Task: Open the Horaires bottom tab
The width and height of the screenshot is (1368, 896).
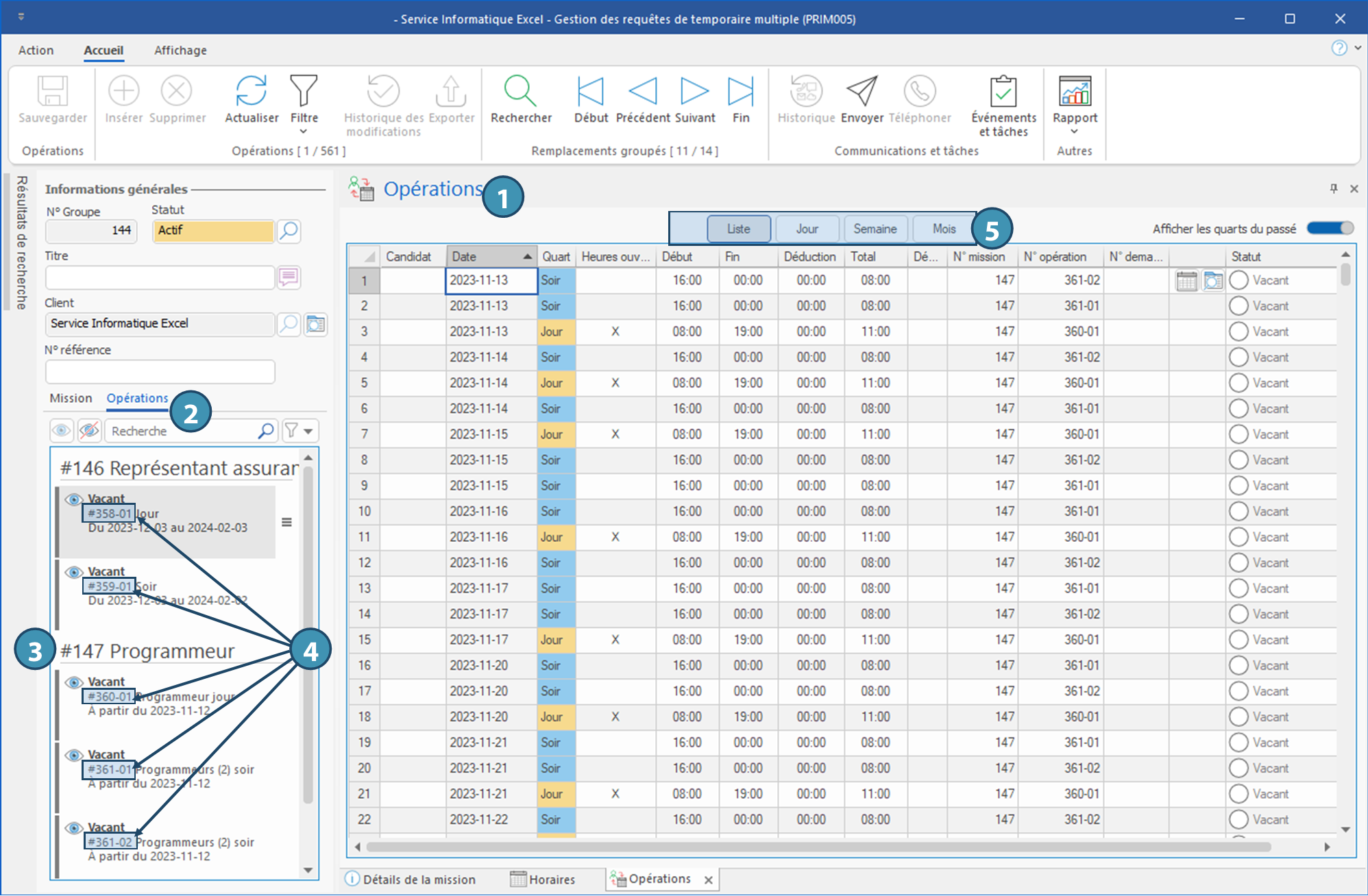Action: [543, 879]
